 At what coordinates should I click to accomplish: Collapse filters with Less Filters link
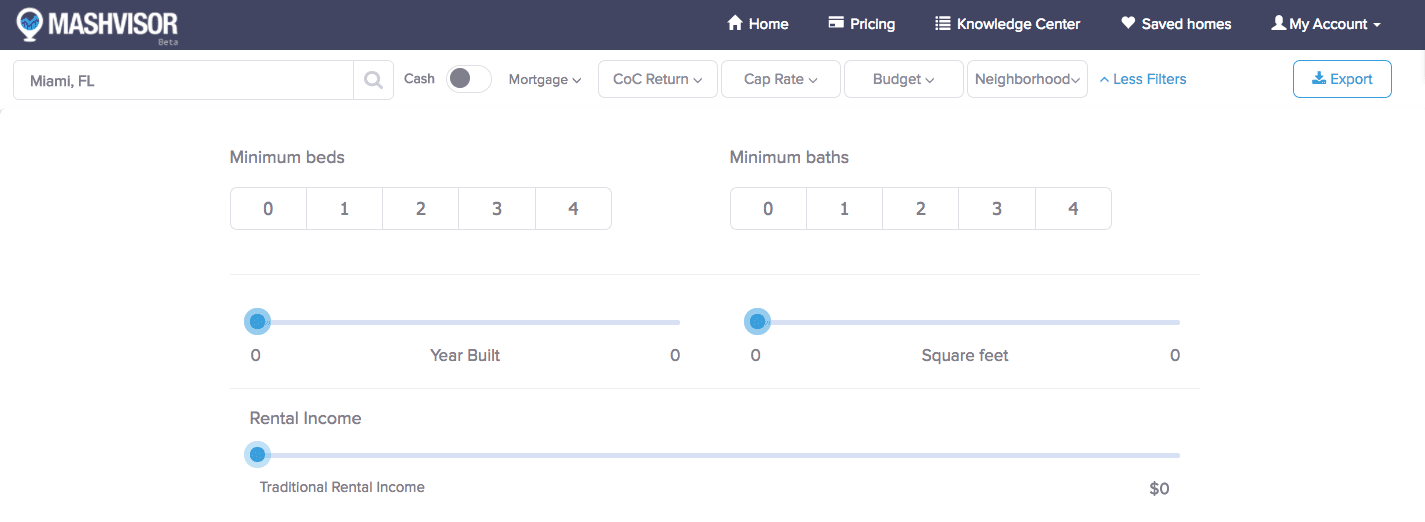(x=1143, y=79)
